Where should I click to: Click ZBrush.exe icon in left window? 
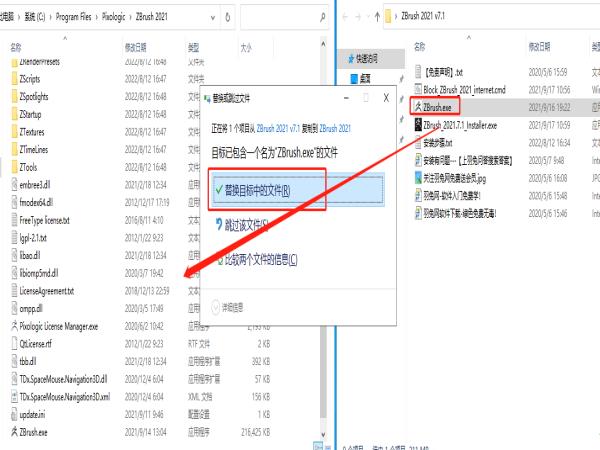point(15,432)
